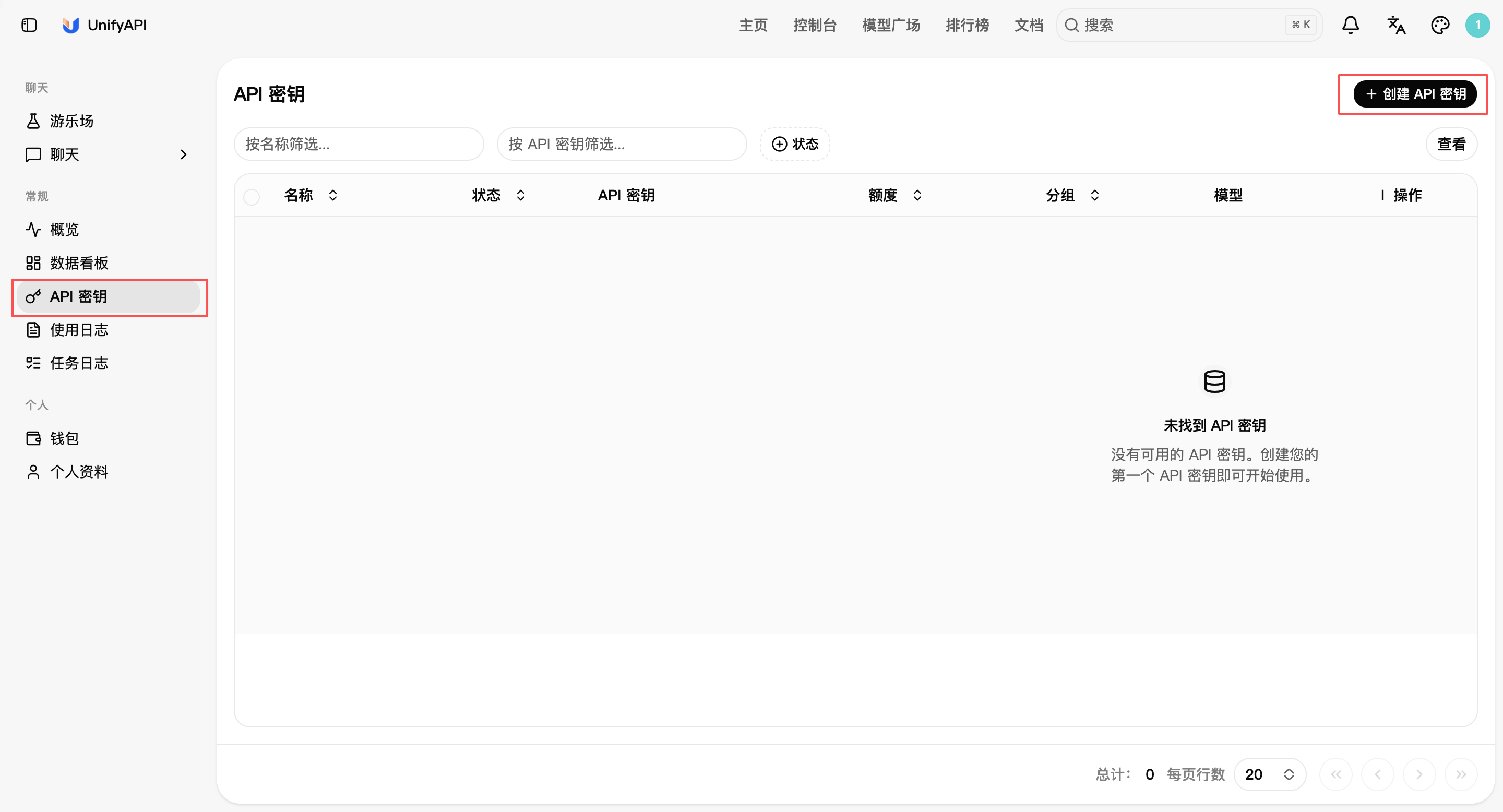
Task: Click the ⌘ K shortcut badge
Action: (x=1301, y=25)
